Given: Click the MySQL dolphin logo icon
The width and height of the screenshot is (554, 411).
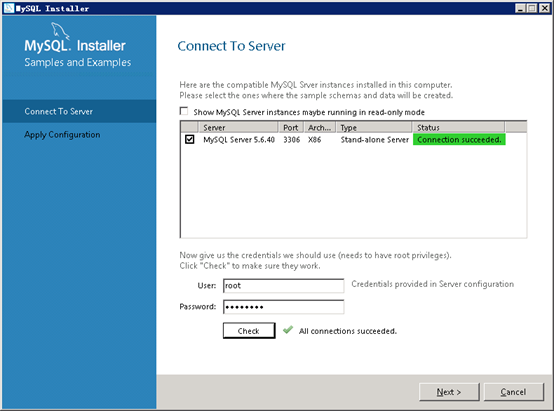Looking at the screenshot, I should [x=60, y=31].
